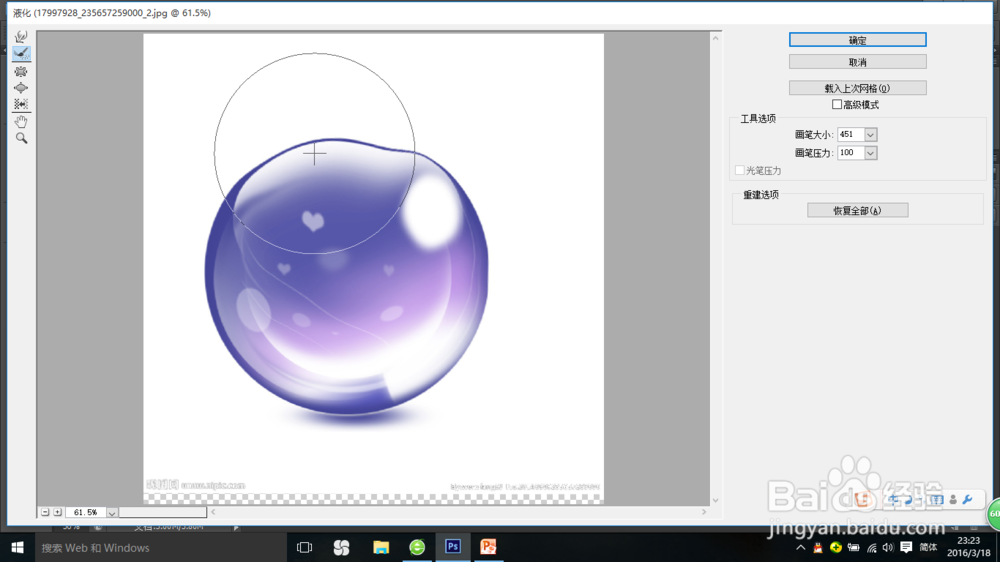Click the 工具选项 section label
The height and width of the screenshot is (562, 1000).
[758, 119]
